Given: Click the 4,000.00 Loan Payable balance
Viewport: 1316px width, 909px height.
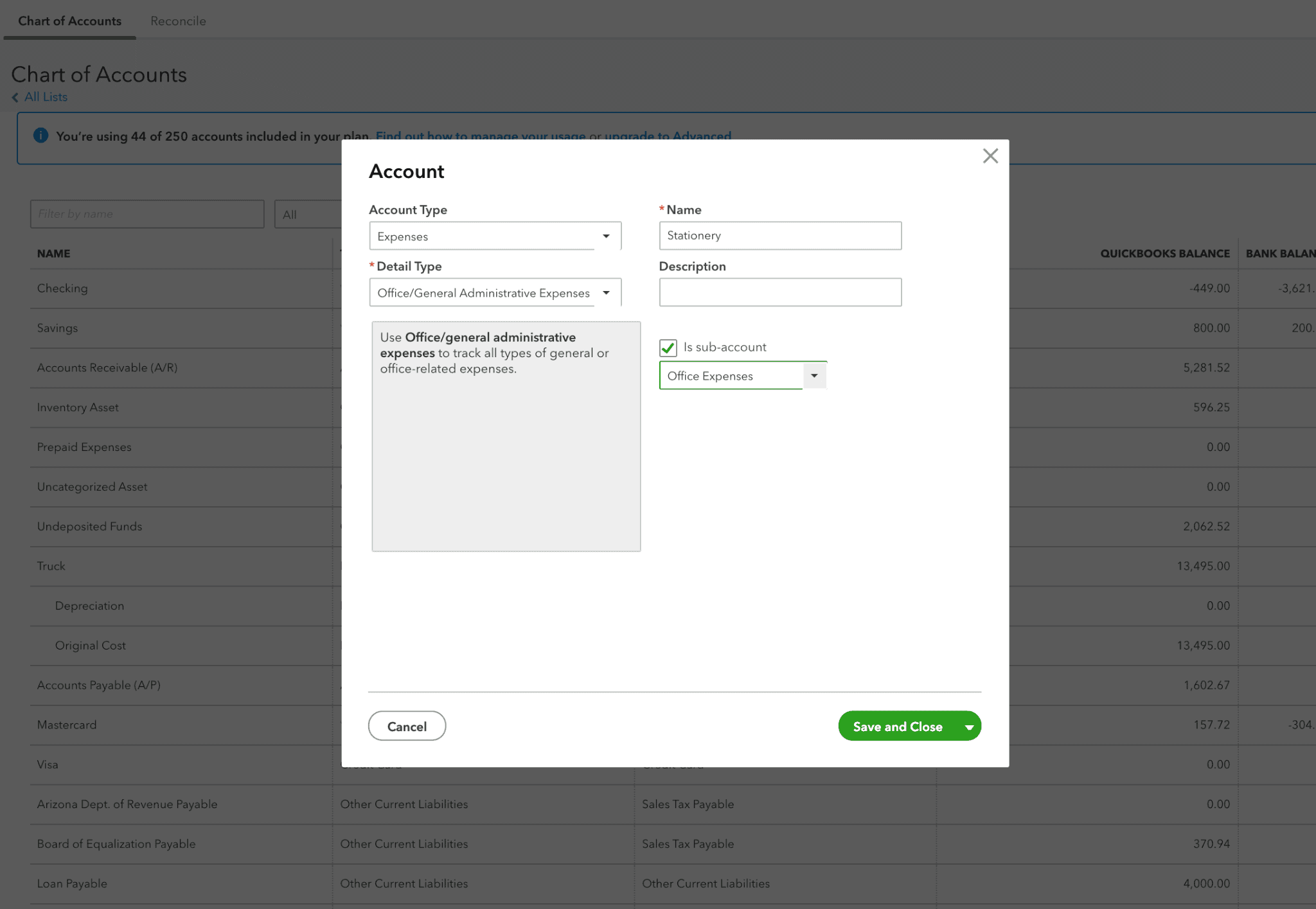Looking at the screenshot, I should (1206, 884).
